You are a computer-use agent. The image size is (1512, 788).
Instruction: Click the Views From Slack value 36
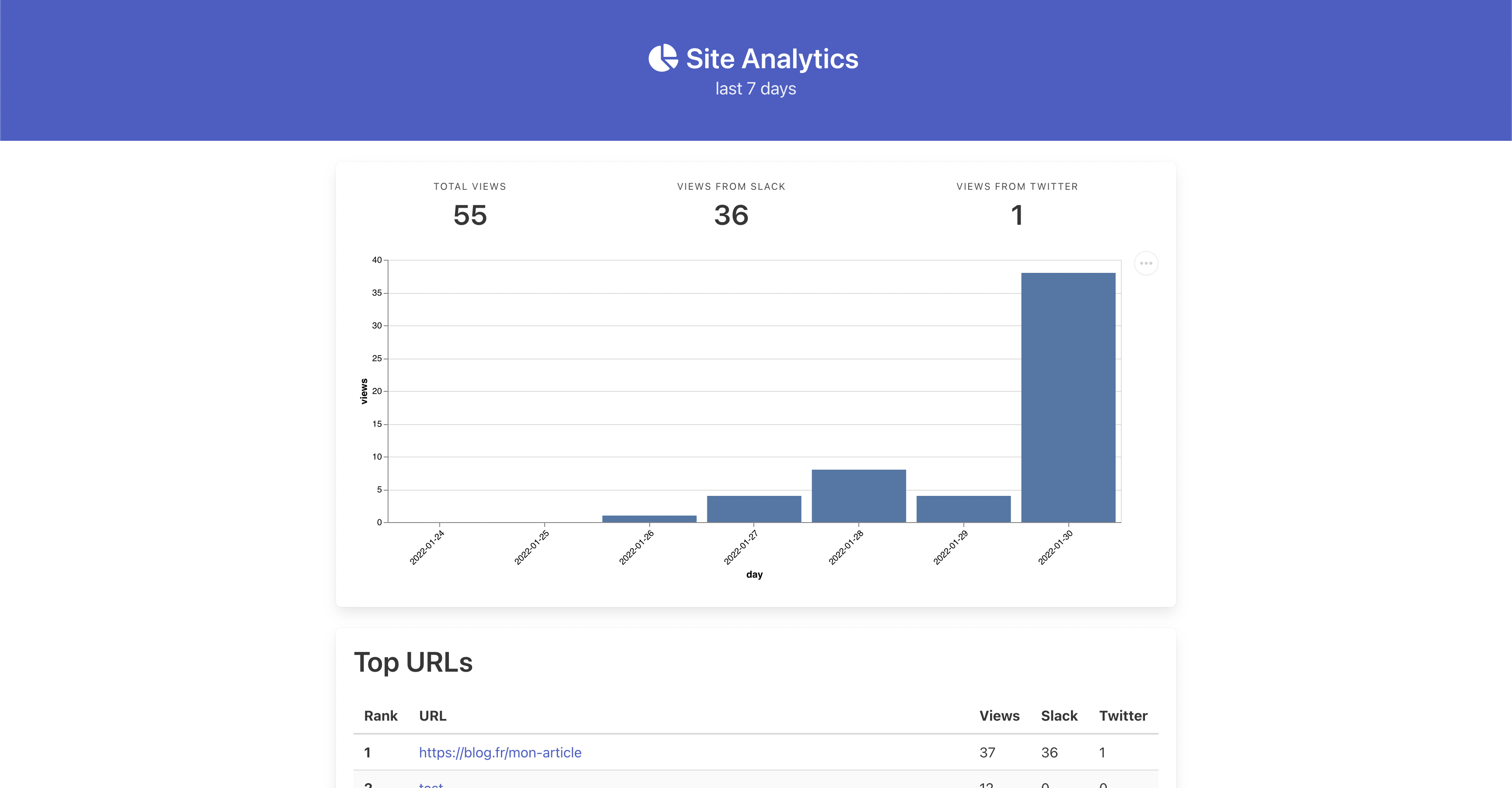click(731, 215)
